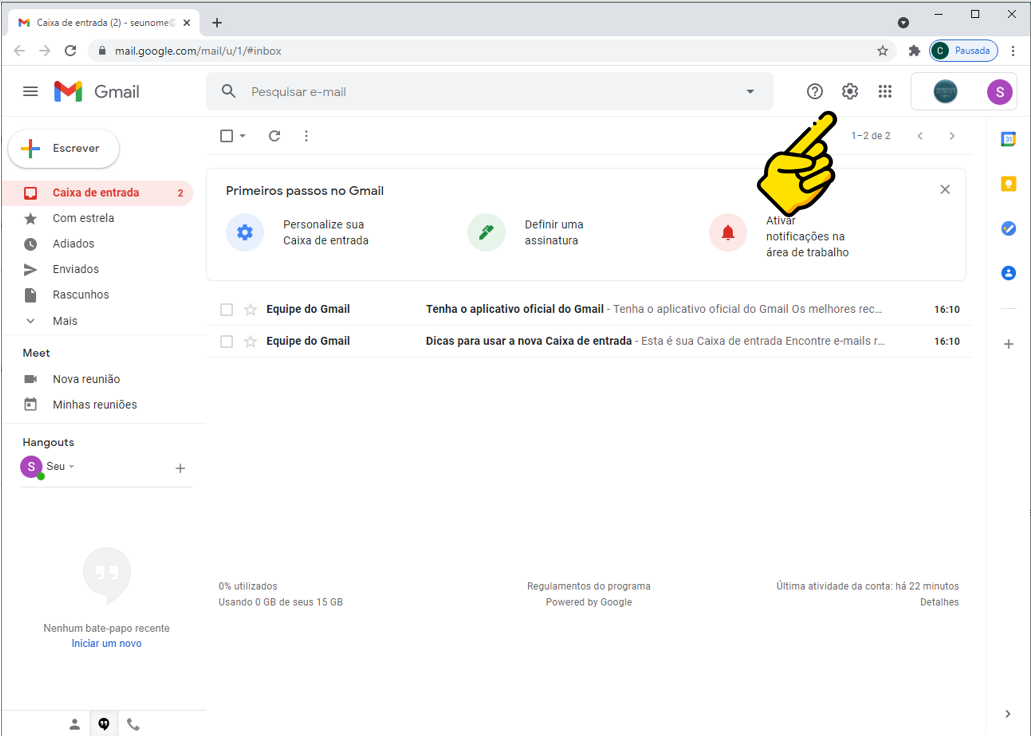This screenshot has width=1031, height=736.
Task: Star the 'Dicas para usar' email
Action: point(251,341)
